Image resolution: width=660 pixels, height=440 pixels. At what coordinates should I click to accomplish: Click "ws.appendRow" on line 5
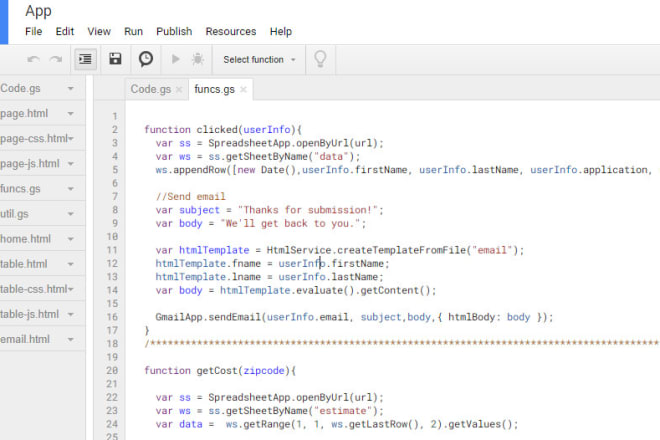(193, 170)
